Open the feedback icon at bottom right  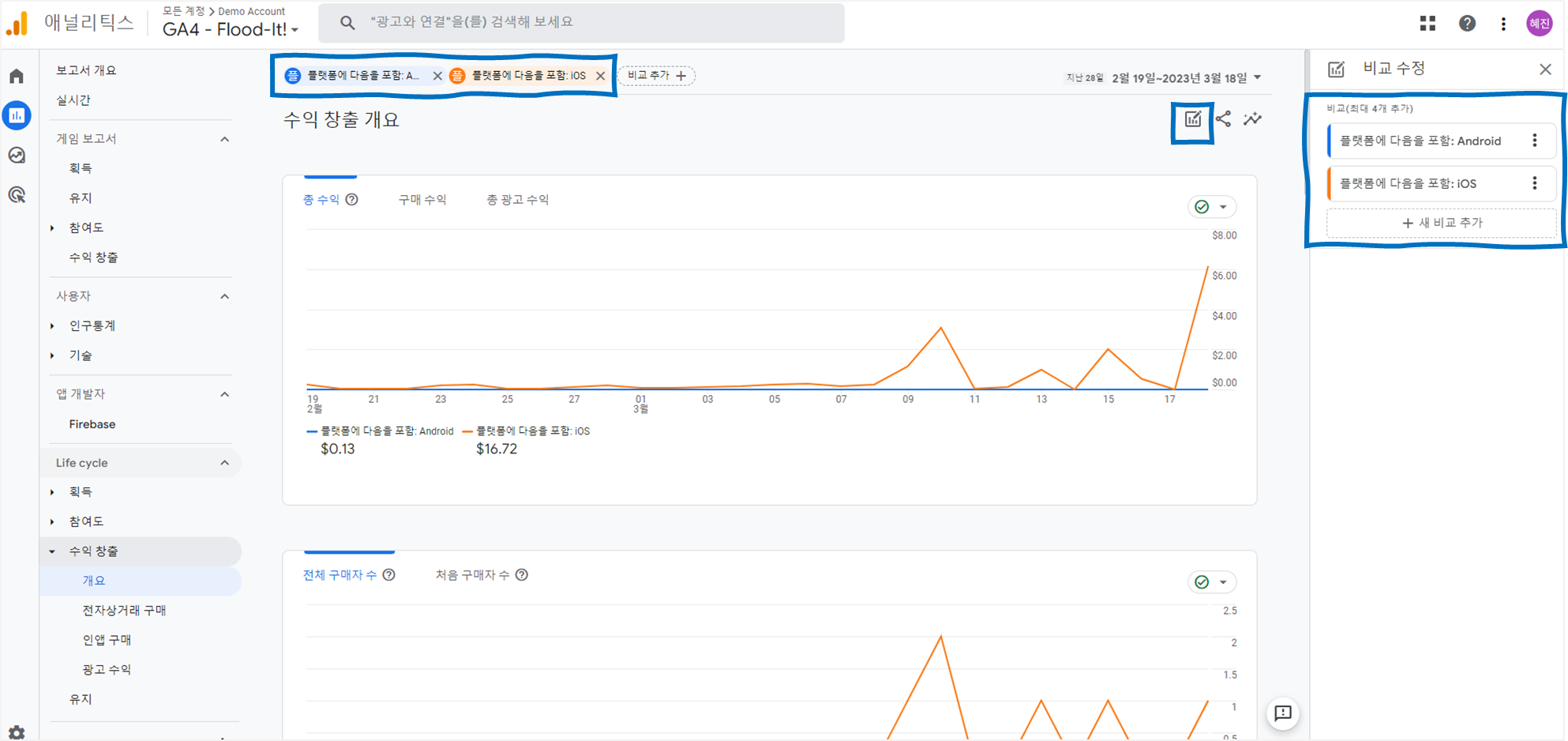coord(1283,713)
